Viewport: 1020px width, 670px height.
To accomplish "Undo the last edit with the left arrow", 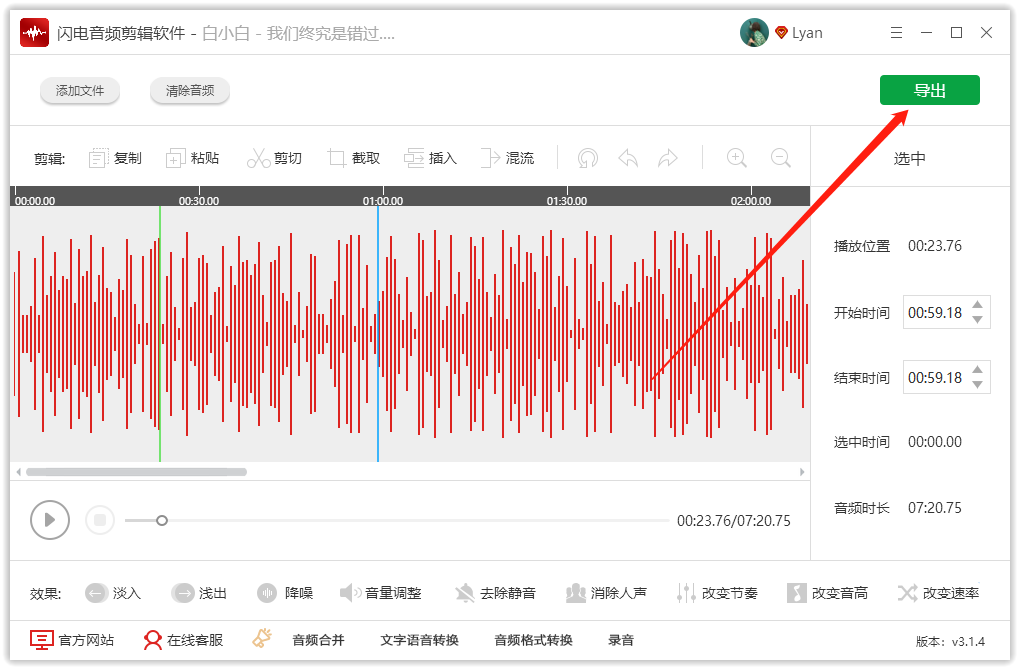I will pyautogui.click(x=628, y=158).
